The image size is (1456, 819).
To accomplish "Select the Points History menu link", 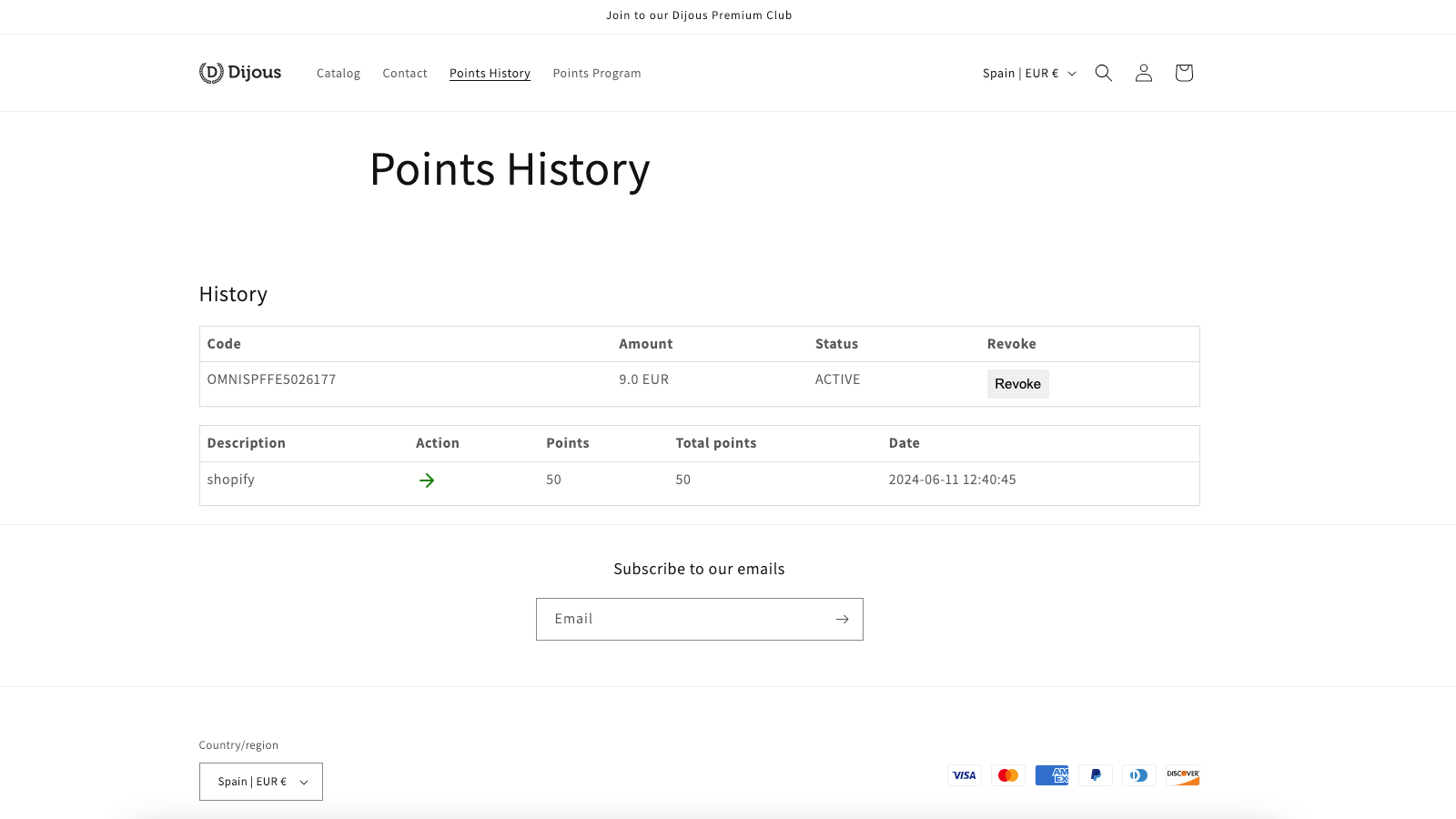I will click(490, 74).
